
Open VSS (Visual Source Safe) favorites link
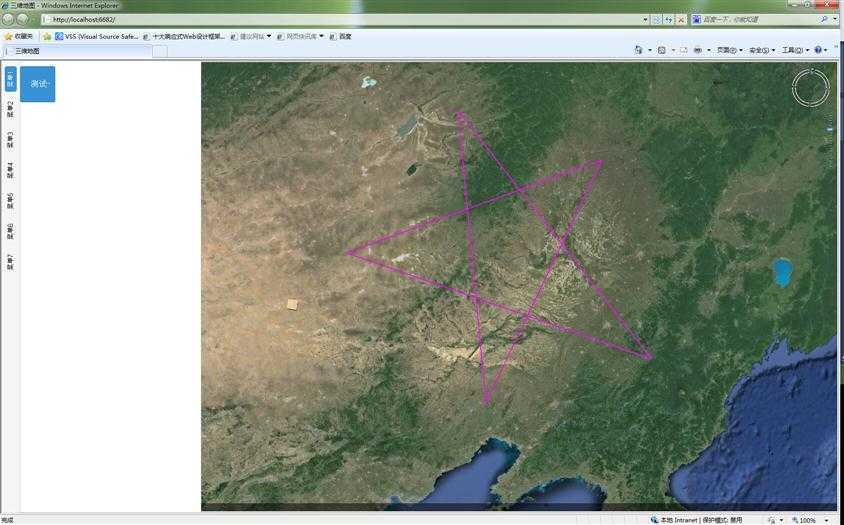97,37
